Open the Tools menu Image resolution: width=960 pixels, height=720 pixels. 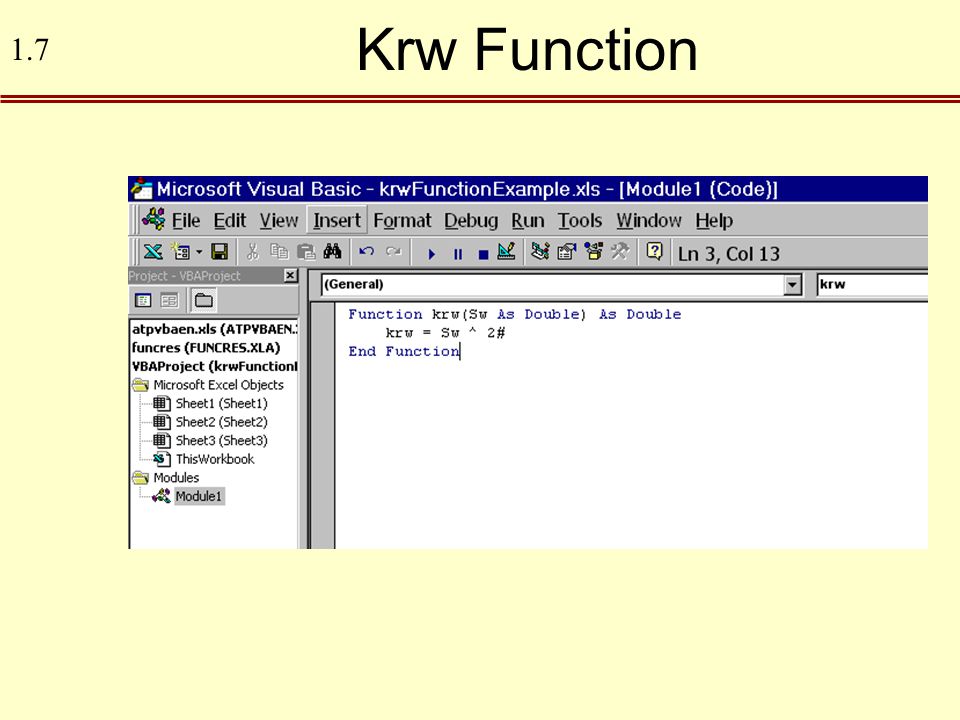pos(580,220)
